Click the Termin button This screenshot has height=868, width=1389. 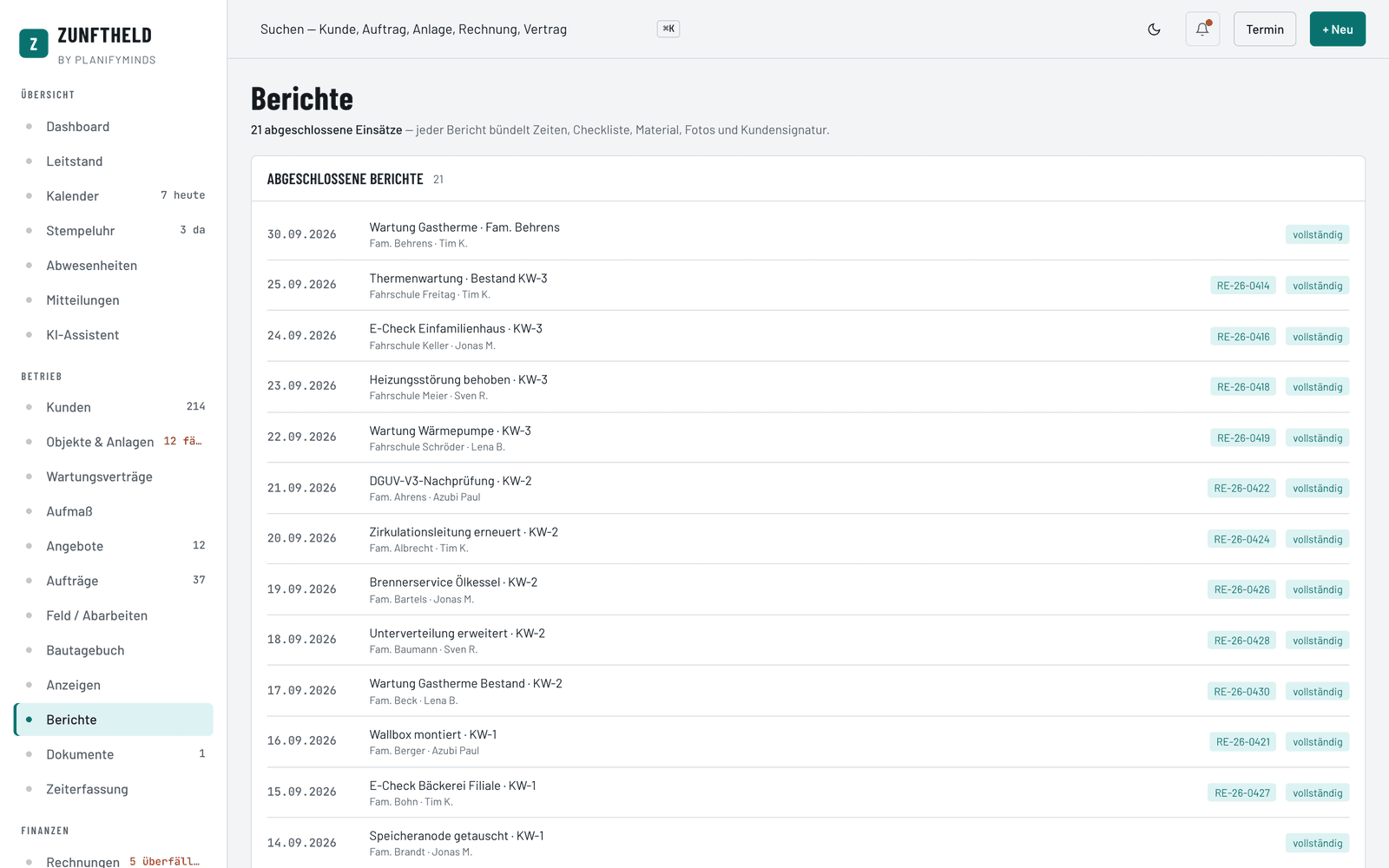pyautogui.click(x=1265, y=30)
